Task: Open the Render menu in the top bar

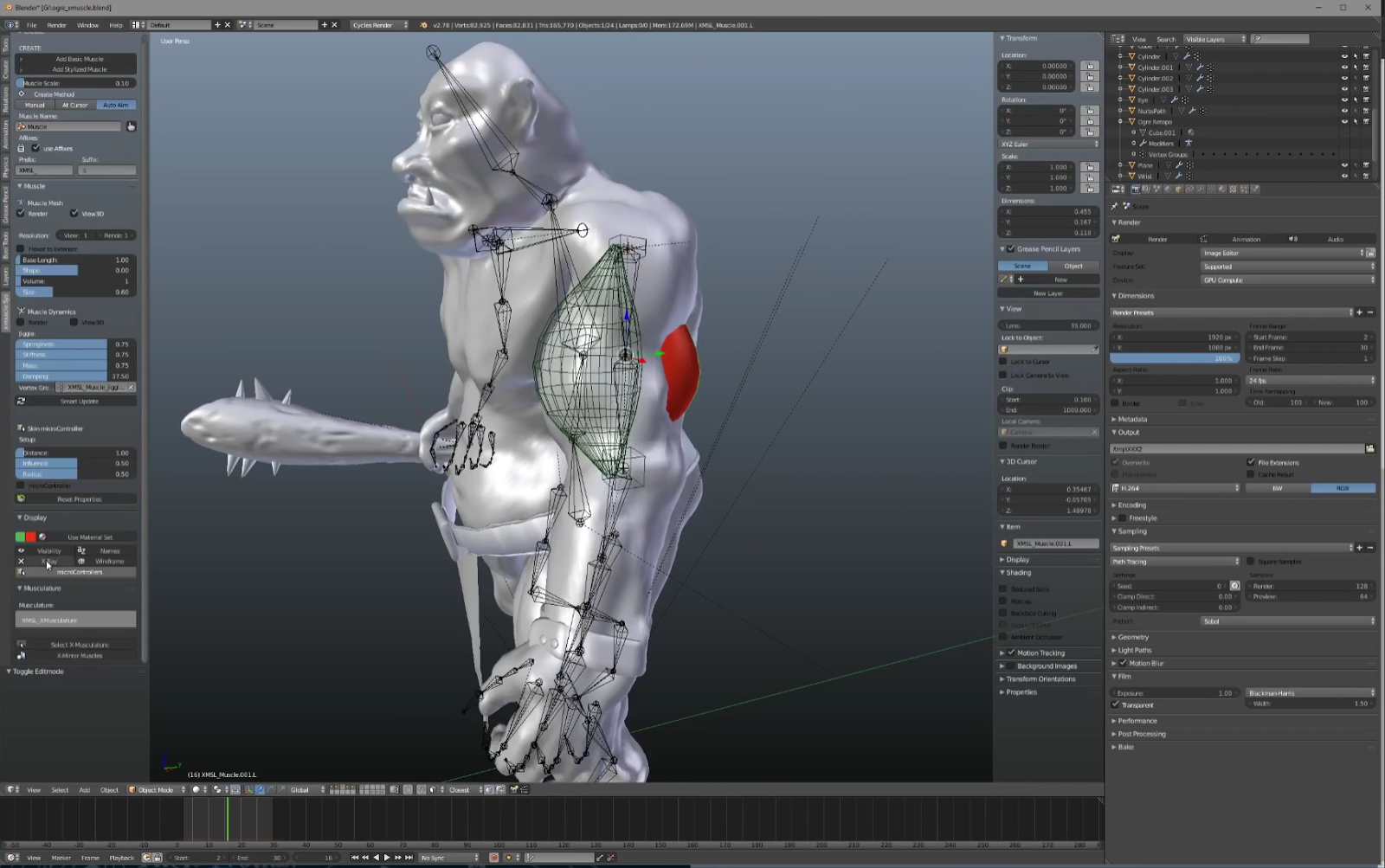Action: [56, 25]
